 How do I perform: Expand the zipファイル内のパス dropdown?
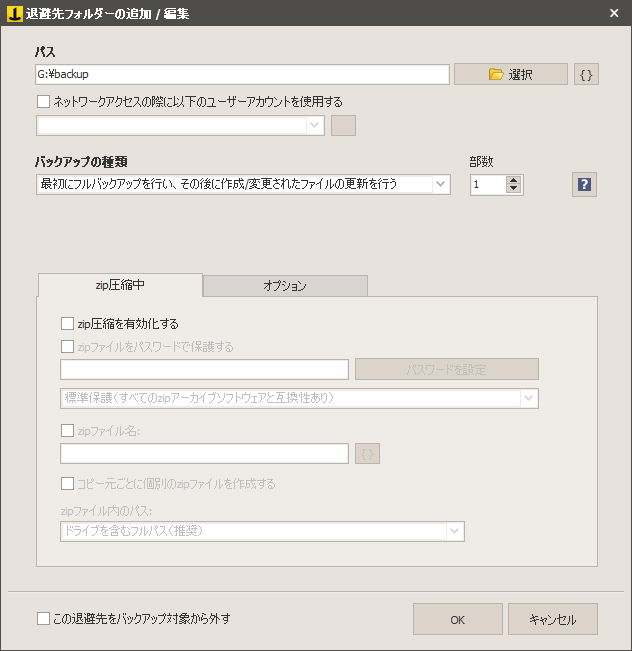[455, 531]
